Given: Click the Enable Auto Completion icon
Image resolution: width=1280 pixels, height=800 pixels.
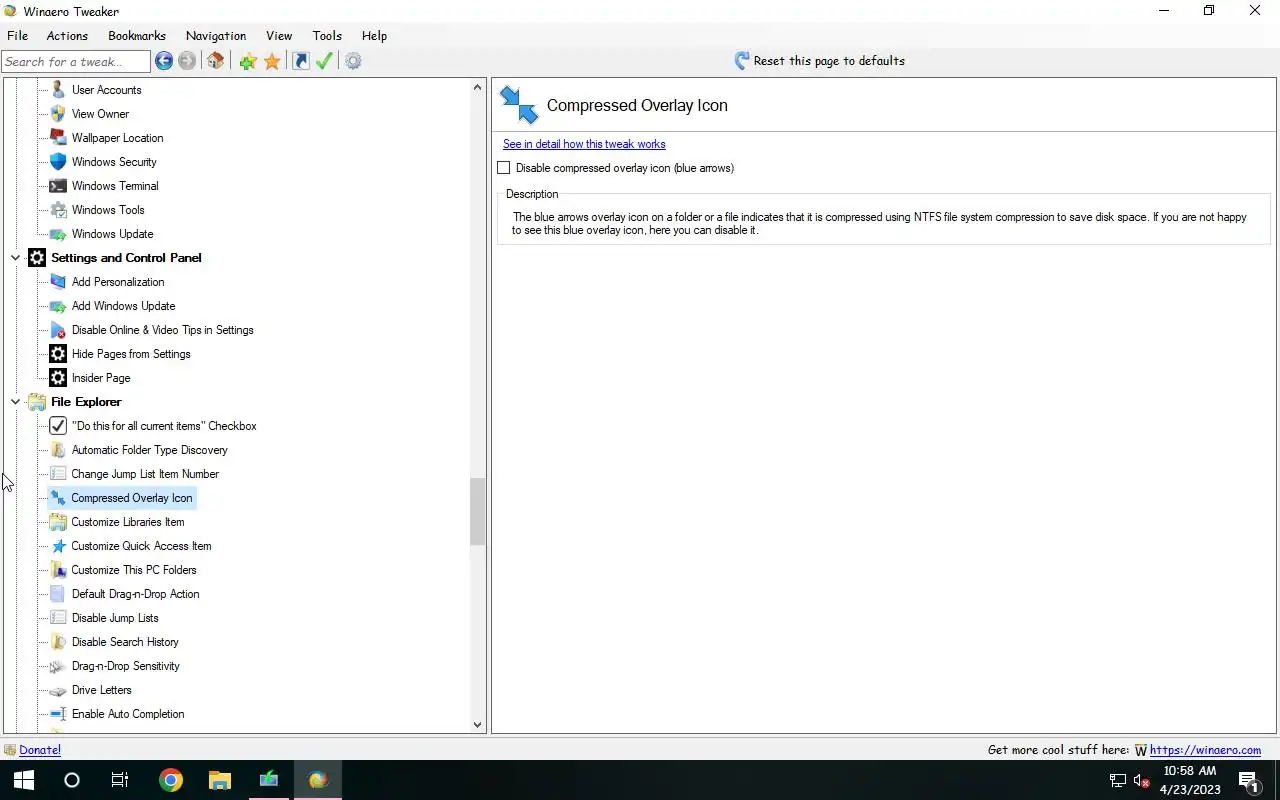Looking at the screenshot, I should [x=58, y=714].
